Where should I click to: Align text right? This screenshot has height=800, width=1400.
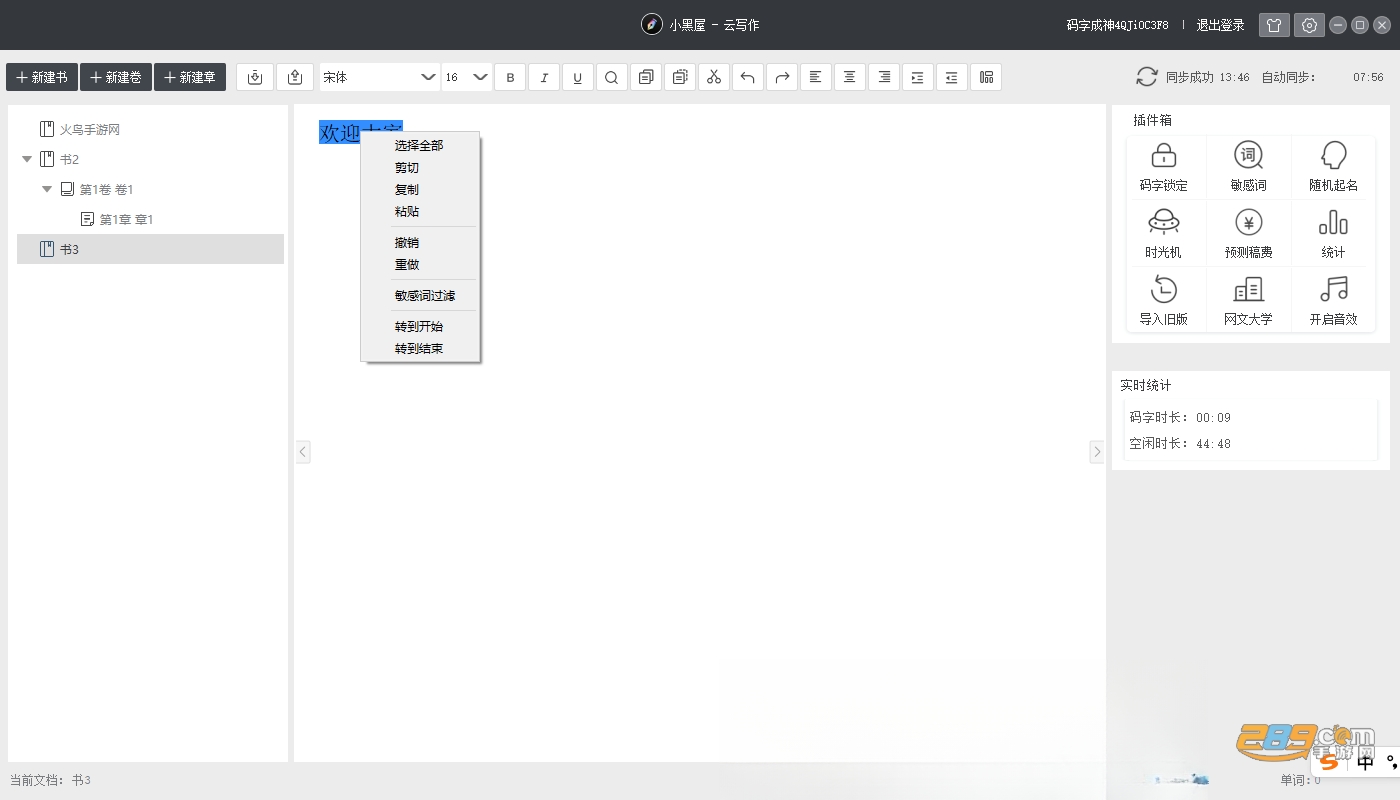tap(884, 77)
